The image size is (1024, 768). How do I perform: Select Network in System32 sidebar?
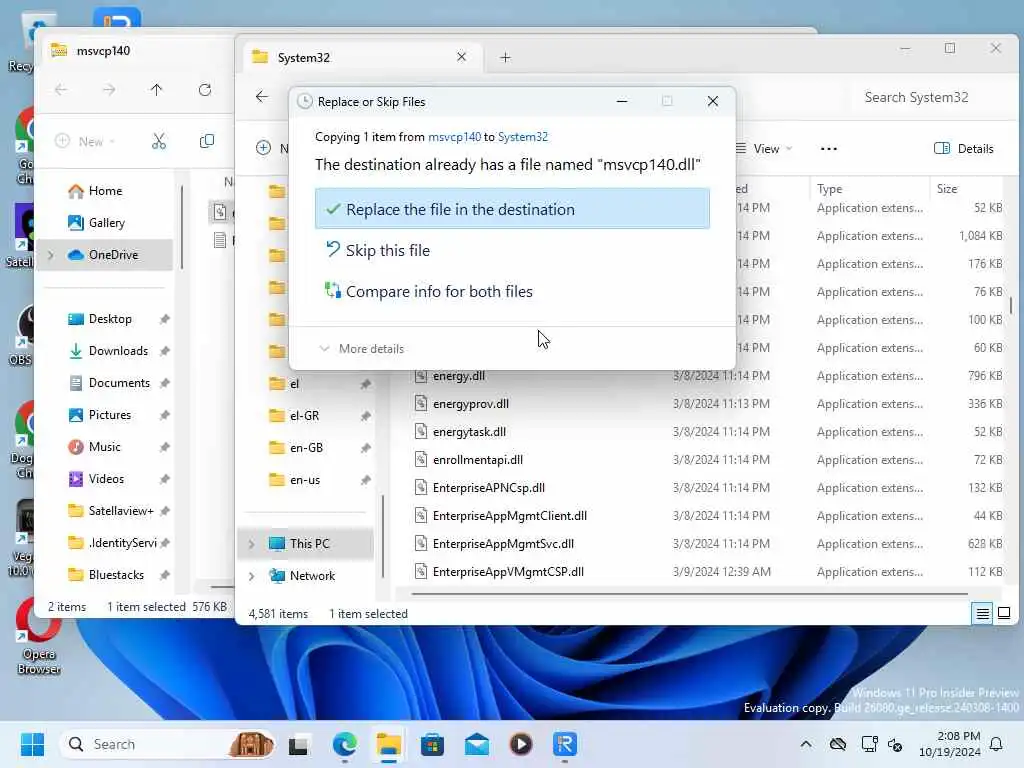312,576
